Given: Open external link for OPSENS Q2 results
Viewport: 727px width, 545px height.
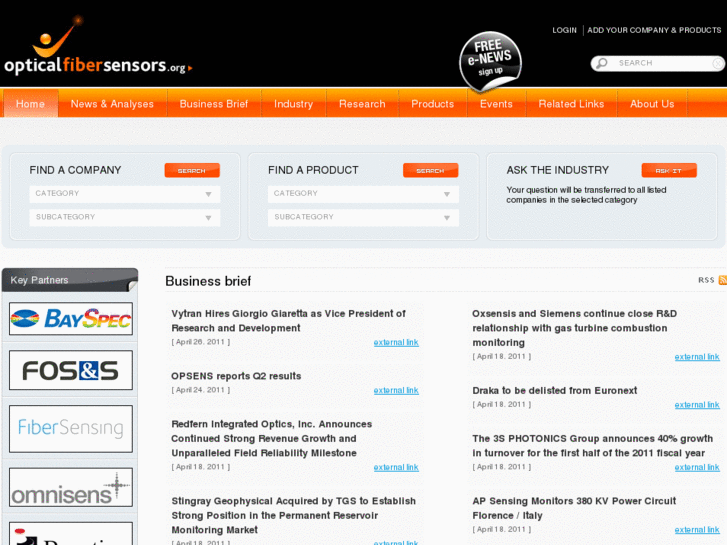Looking at the screenshot, I should tap(396, 391).
